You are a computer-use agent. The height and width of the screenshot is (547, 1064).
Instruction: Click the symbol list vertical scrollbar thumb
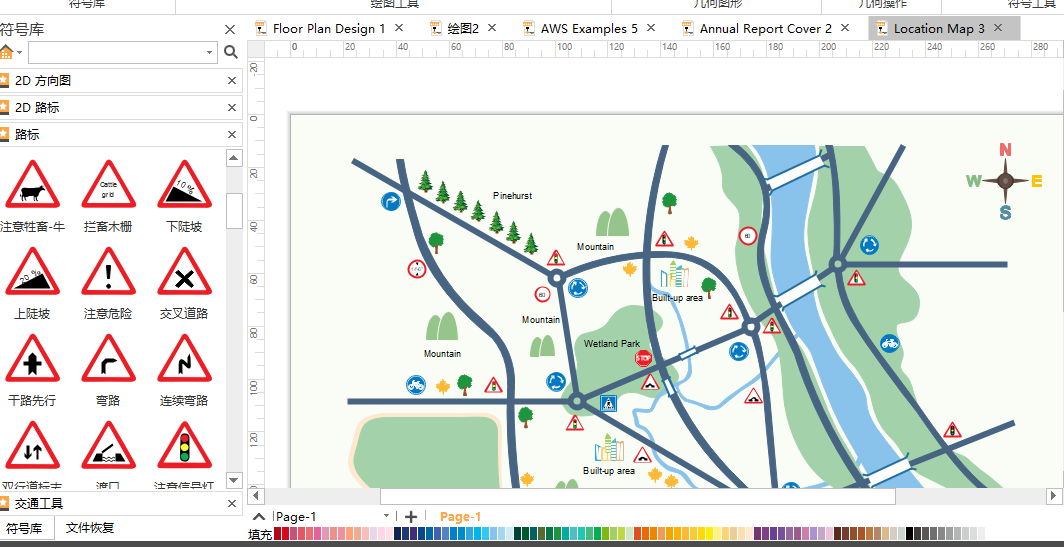click(x=234, y=211)
